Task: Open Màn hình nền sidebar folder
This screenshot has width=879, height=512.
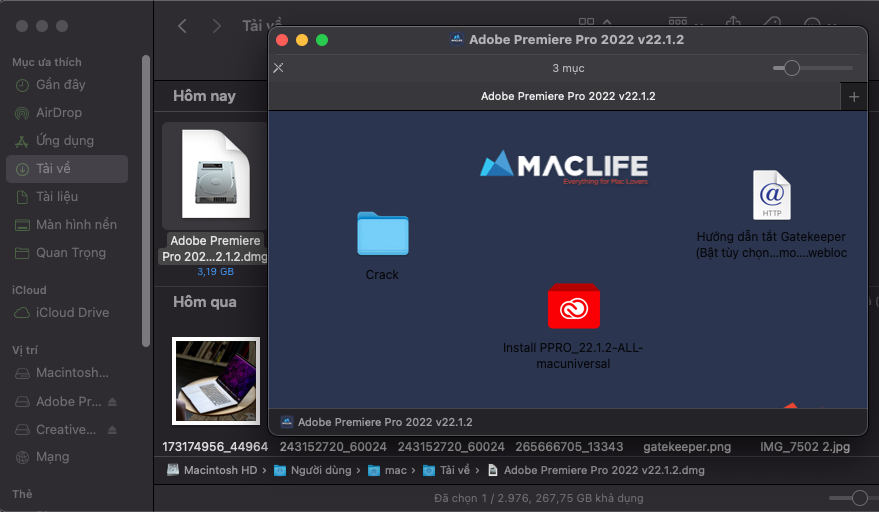Action: click(76, 225)
